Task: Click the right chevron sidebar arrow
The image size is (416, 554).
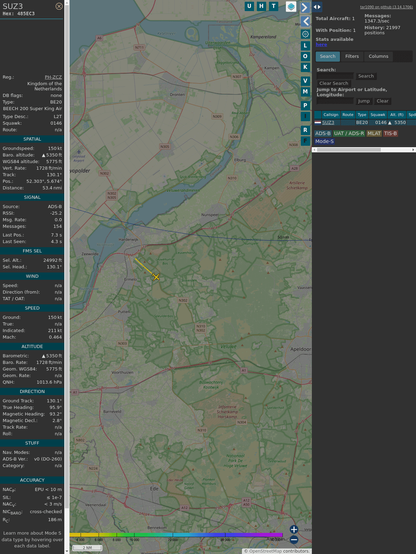Action: pos(305,7)
